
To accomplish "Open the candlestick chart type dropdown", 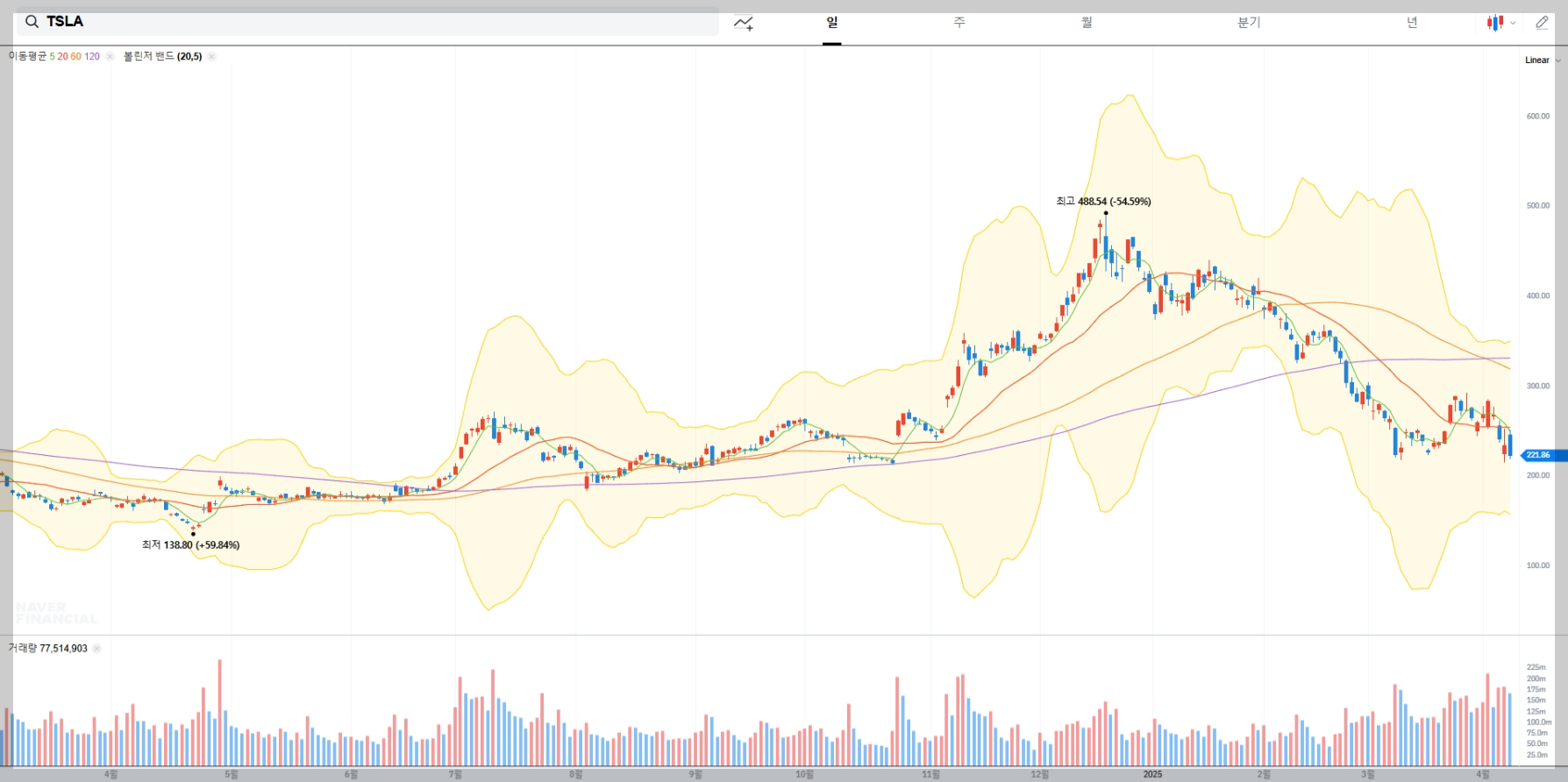I will (1501, 23).
